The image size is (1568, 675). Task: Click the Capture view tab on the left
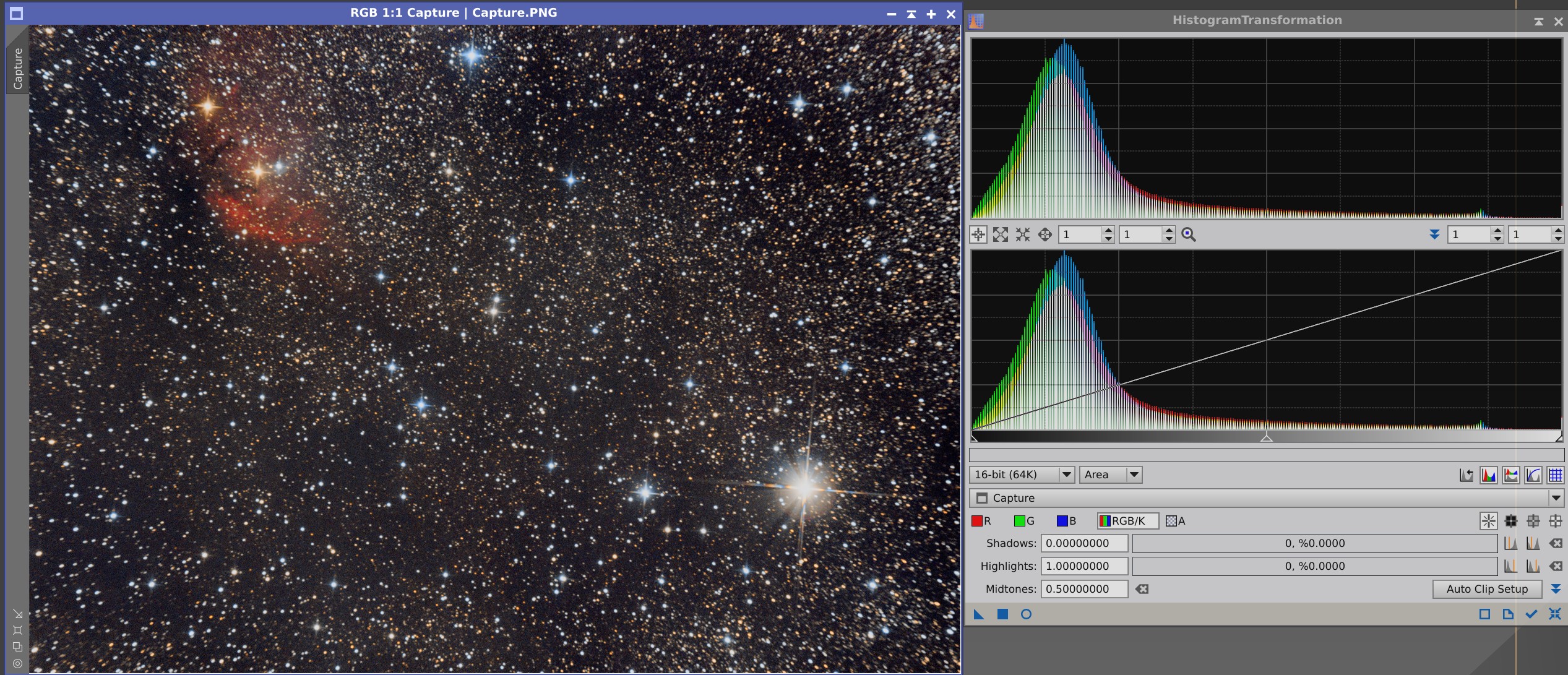[17, 68]
